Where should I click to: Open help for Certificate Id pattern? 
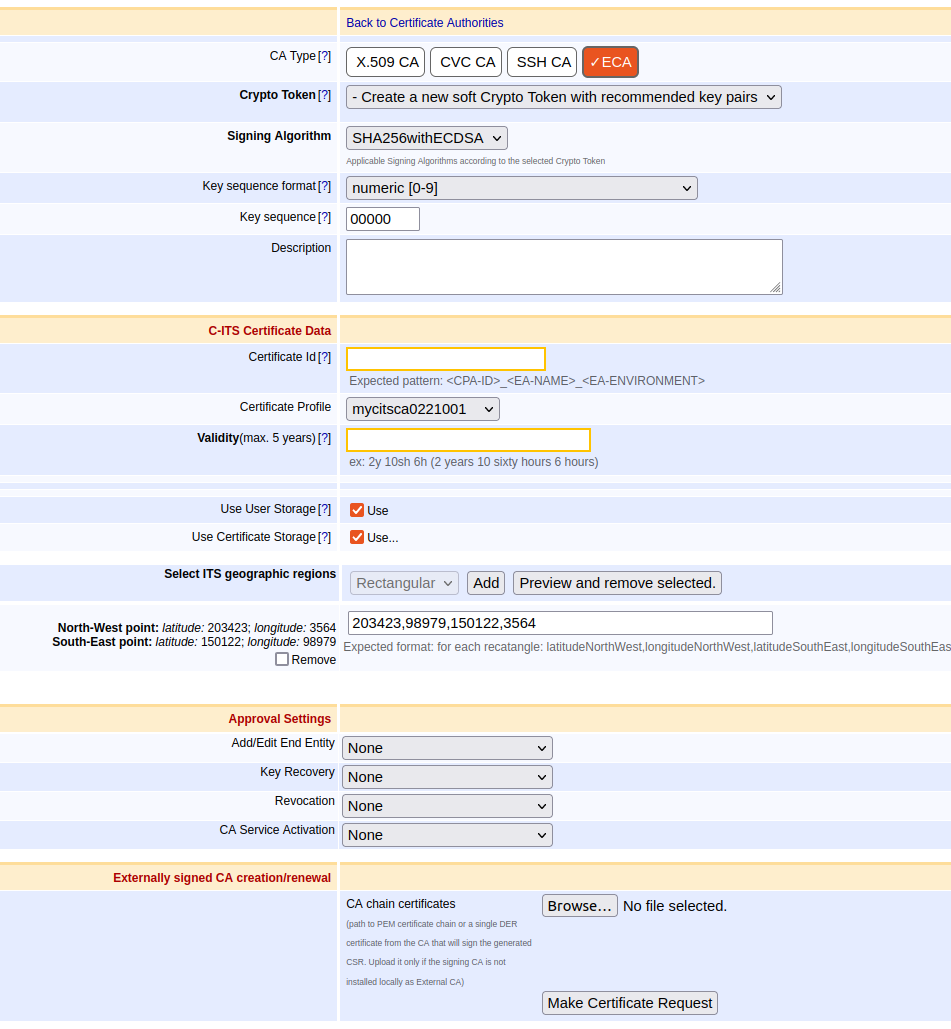coord(326,356)
